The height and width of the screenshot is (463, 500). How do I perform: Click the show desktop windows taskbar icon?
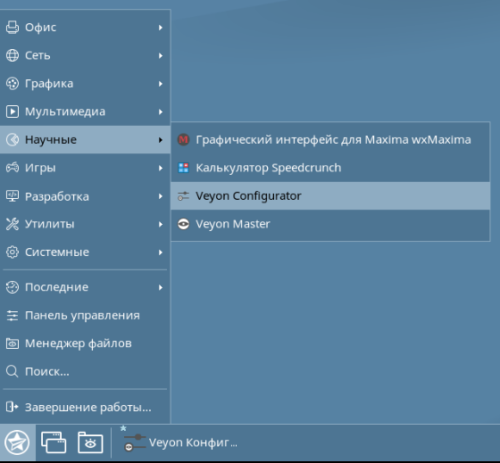[x=53, y=443]
